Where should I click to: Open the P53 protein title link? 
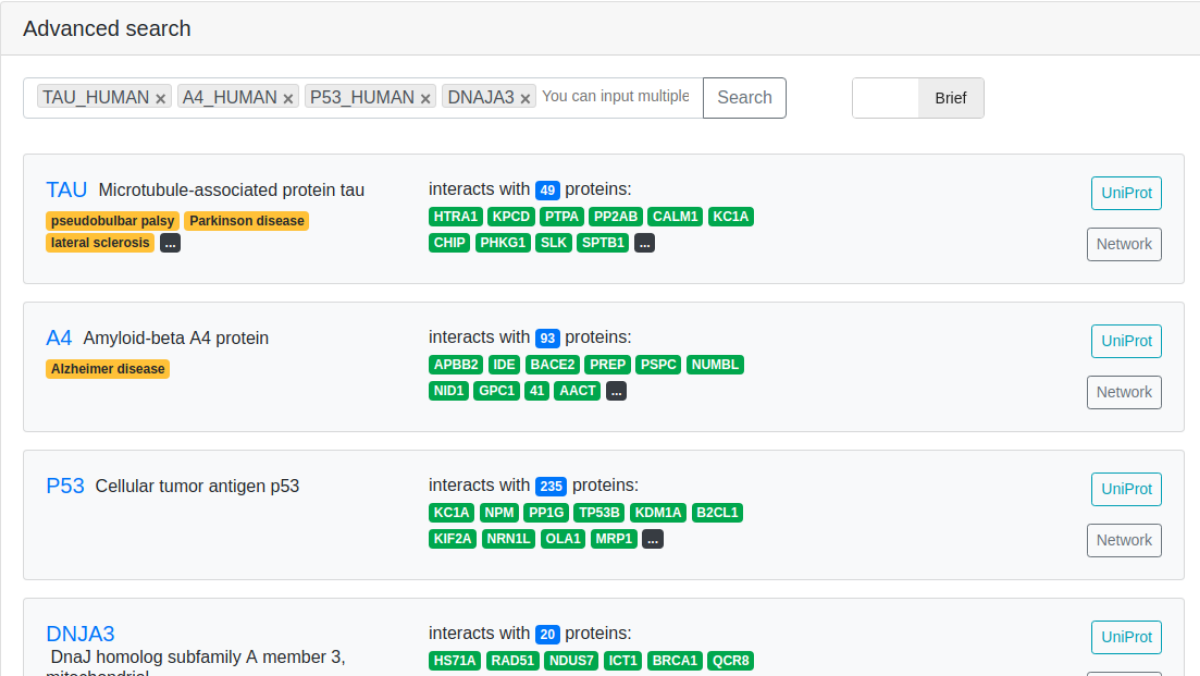[65, 486]
